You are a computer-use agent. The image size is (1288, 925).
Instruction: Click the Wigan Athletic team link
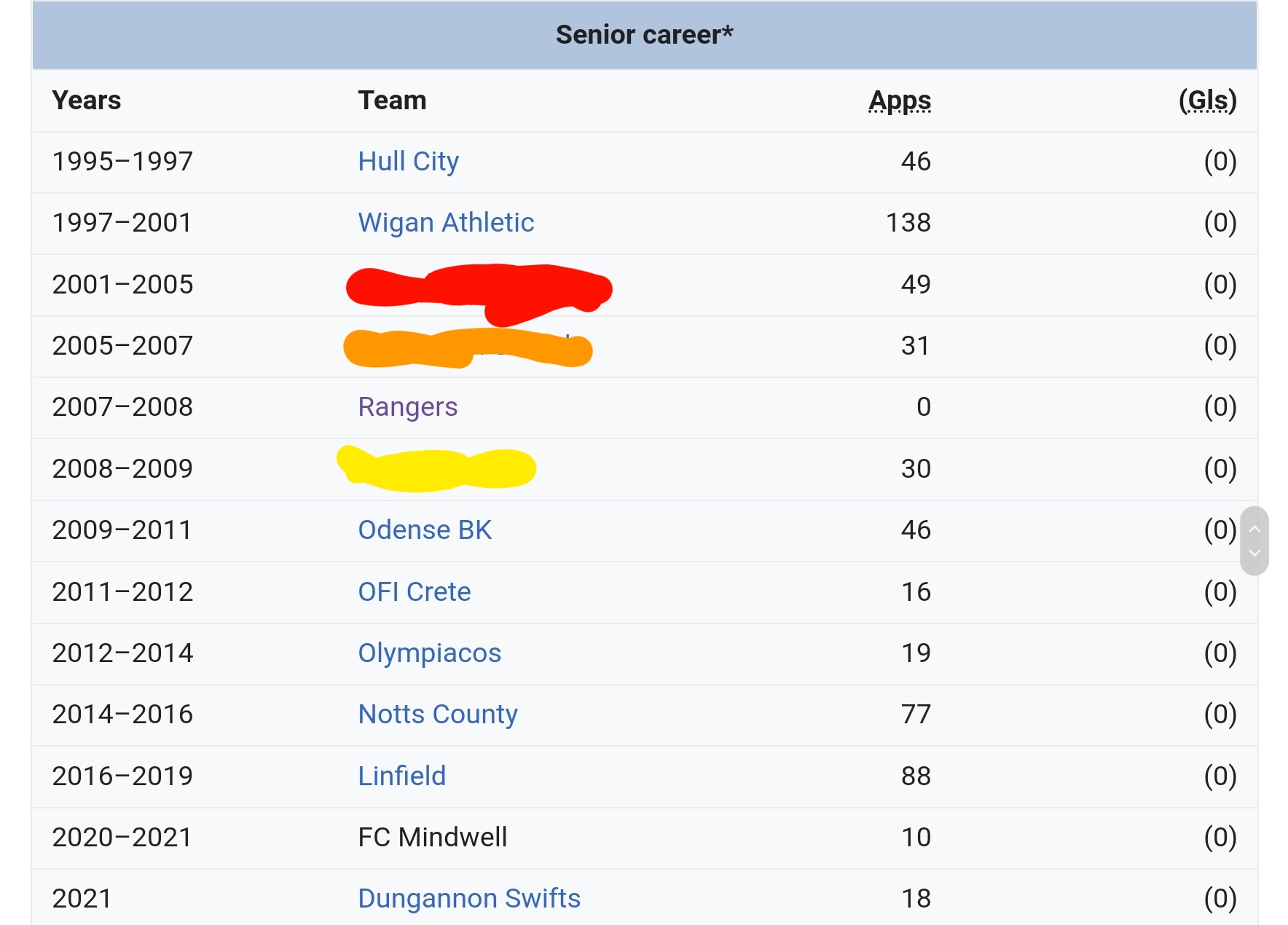point(446,222)
